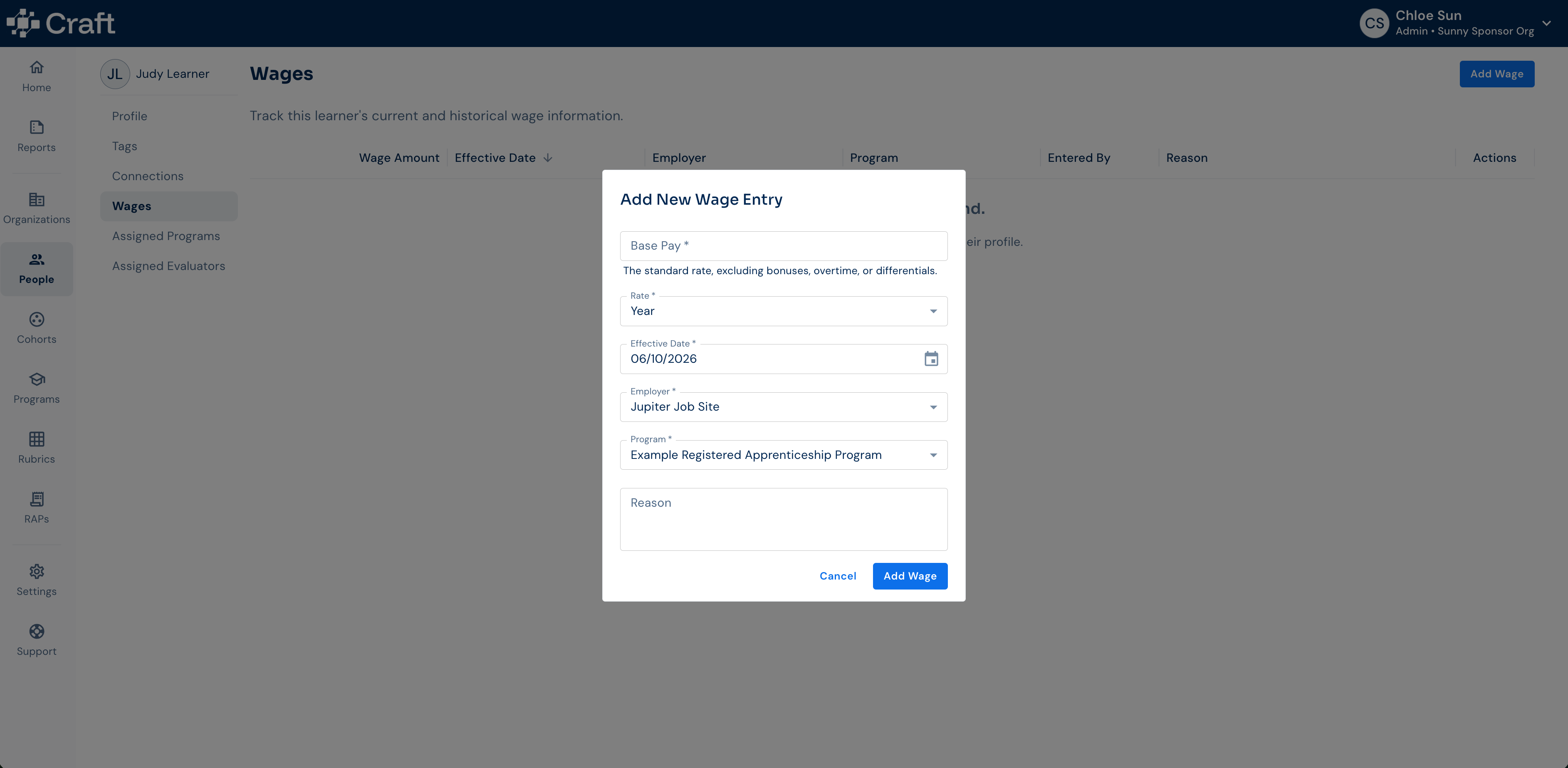Open the Cohorts sidebar icon
Viewport: 1568px width, 768px height.
(x=37, y=319)
